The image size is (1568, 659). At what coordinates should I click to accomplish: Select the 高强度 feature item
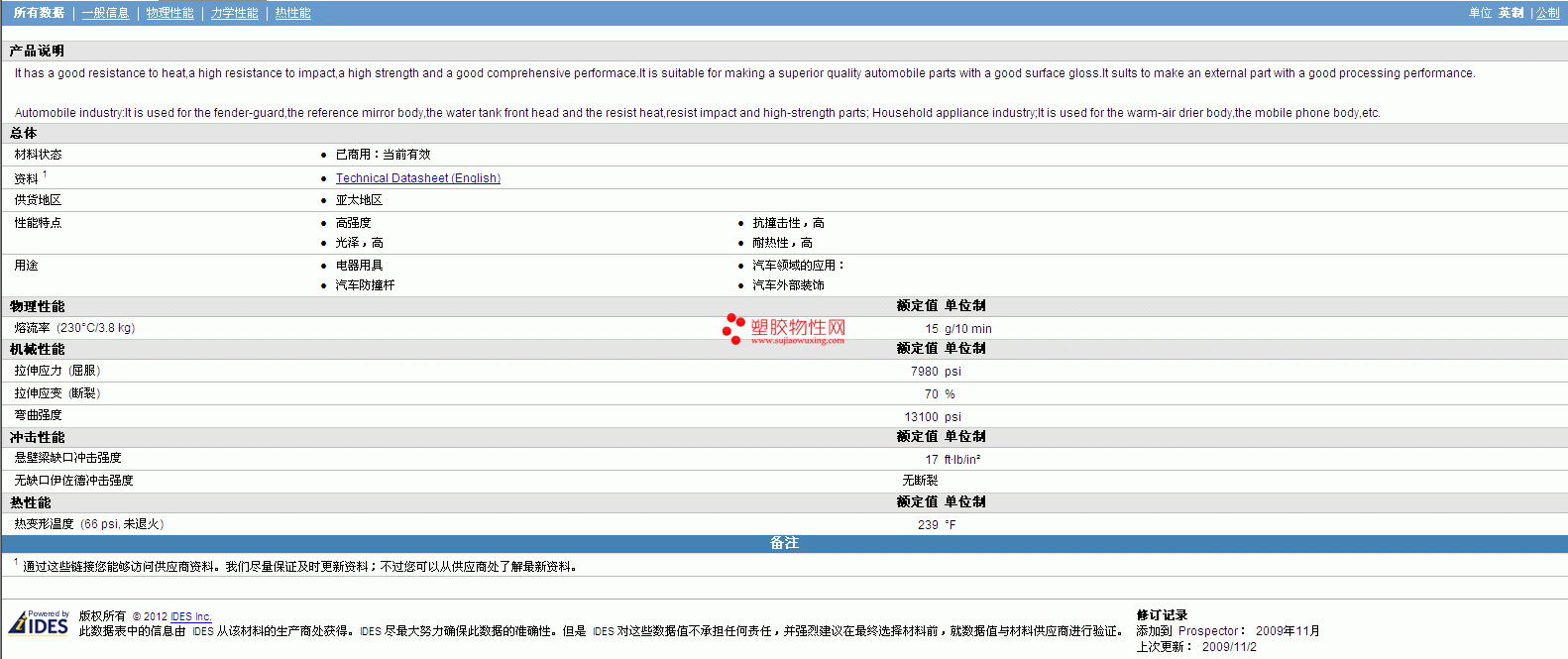353,223
